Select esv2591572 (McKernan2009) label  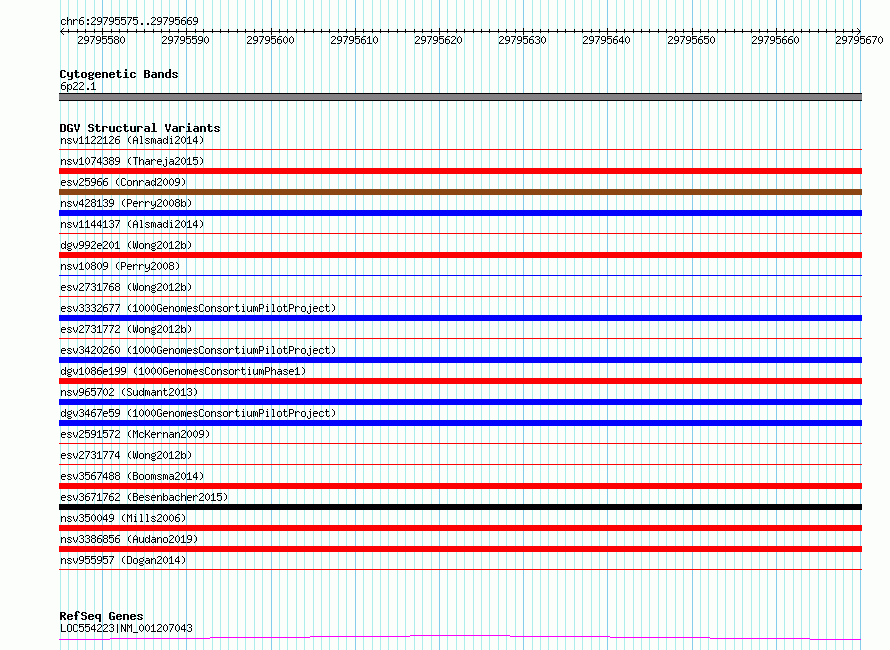click(135, 434)
